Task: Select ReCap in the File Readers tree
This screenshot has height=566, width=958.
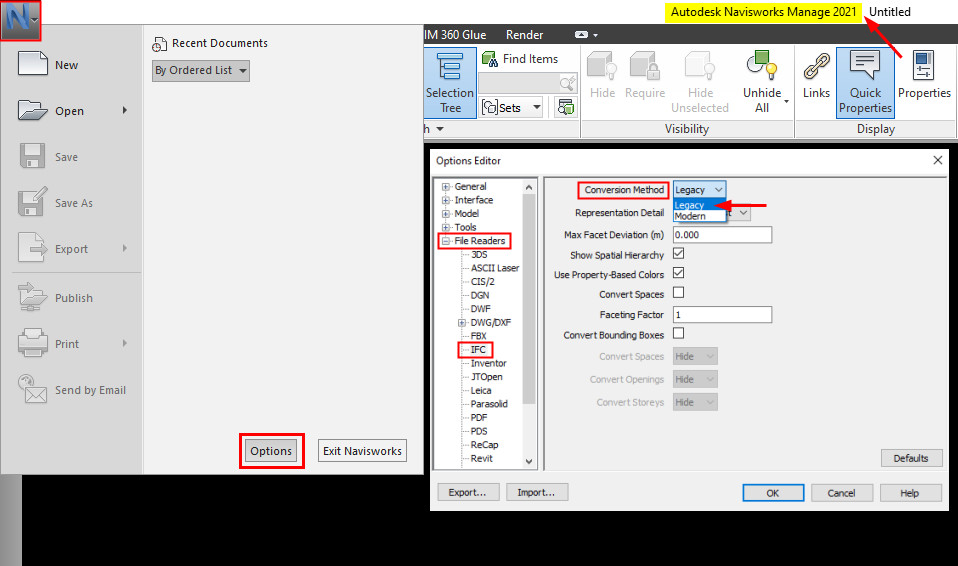Action: 484,445
